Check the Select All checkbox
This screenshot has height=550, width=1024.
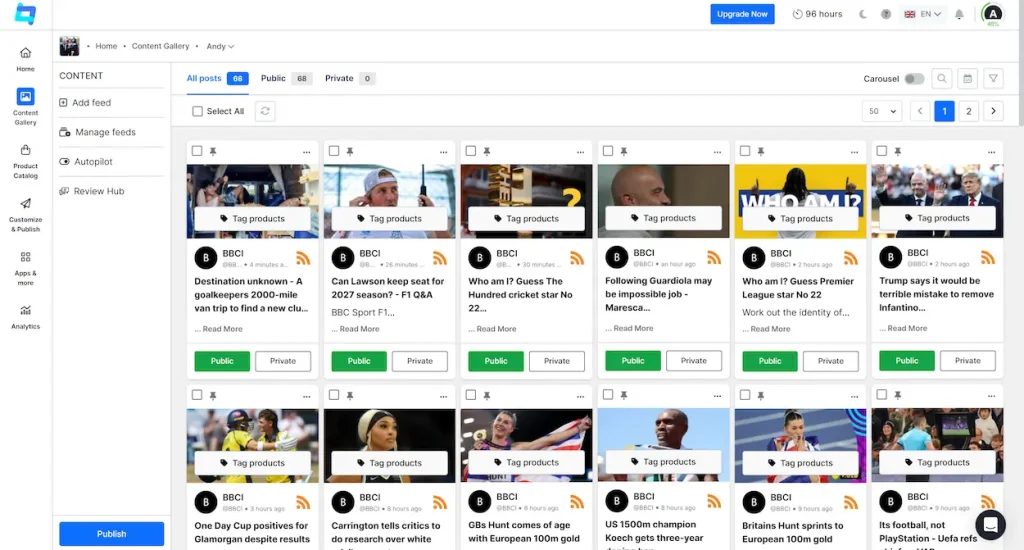[x=197, y=111]
